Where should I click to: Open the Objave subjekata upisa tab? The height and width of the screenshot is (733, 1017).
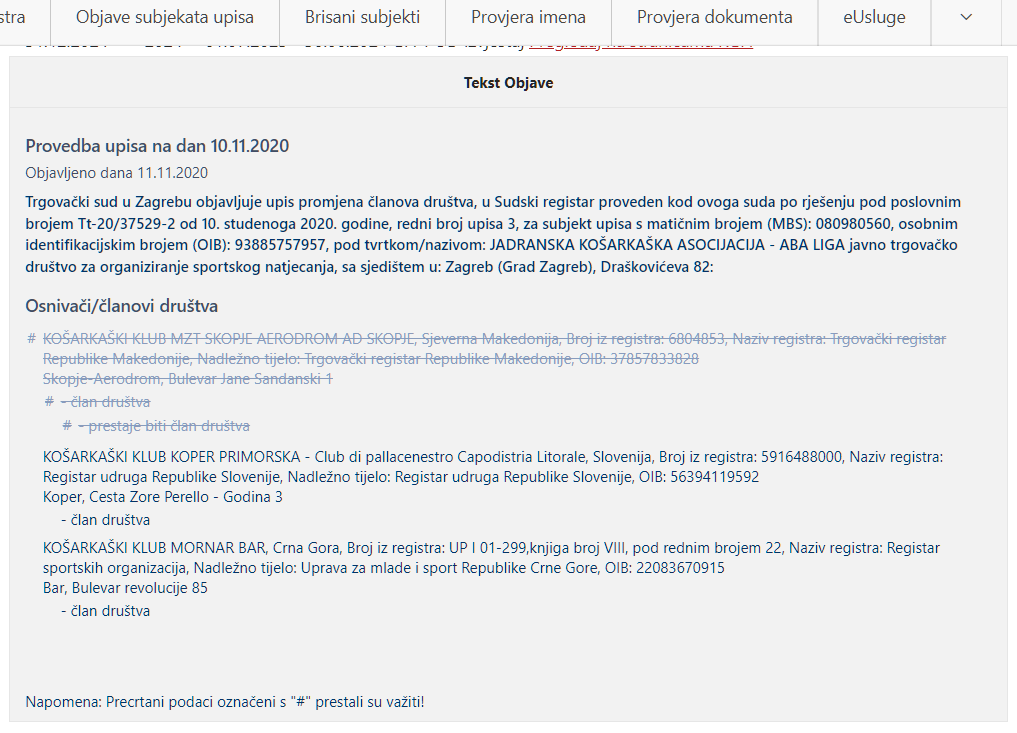[x=165, y=18]
